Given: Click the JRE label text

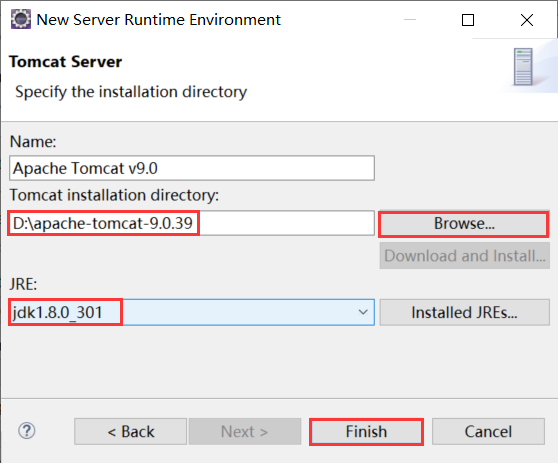Looking at the screenshot, I should [x=23, y=284].
